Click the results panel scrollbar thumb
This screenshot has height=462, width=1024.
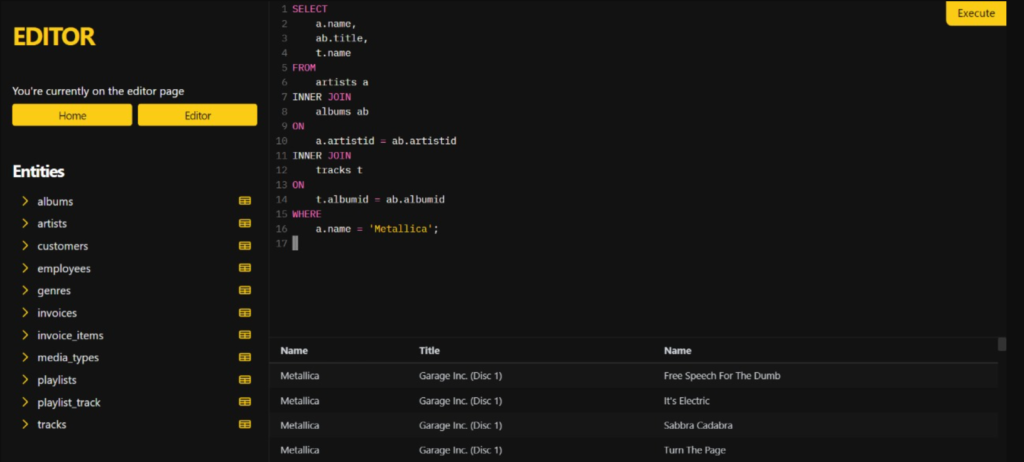tap(1002, 344)
